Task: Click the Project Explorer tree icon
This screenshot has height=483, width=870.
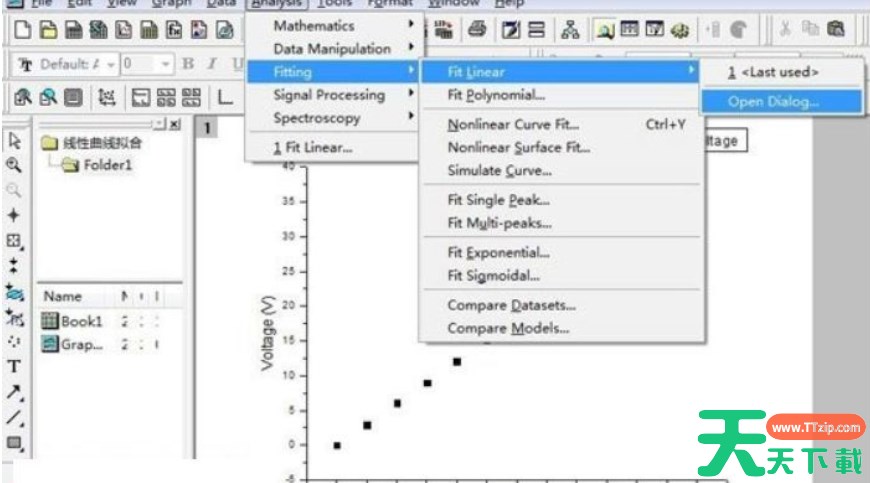Action: click(570, 29)
